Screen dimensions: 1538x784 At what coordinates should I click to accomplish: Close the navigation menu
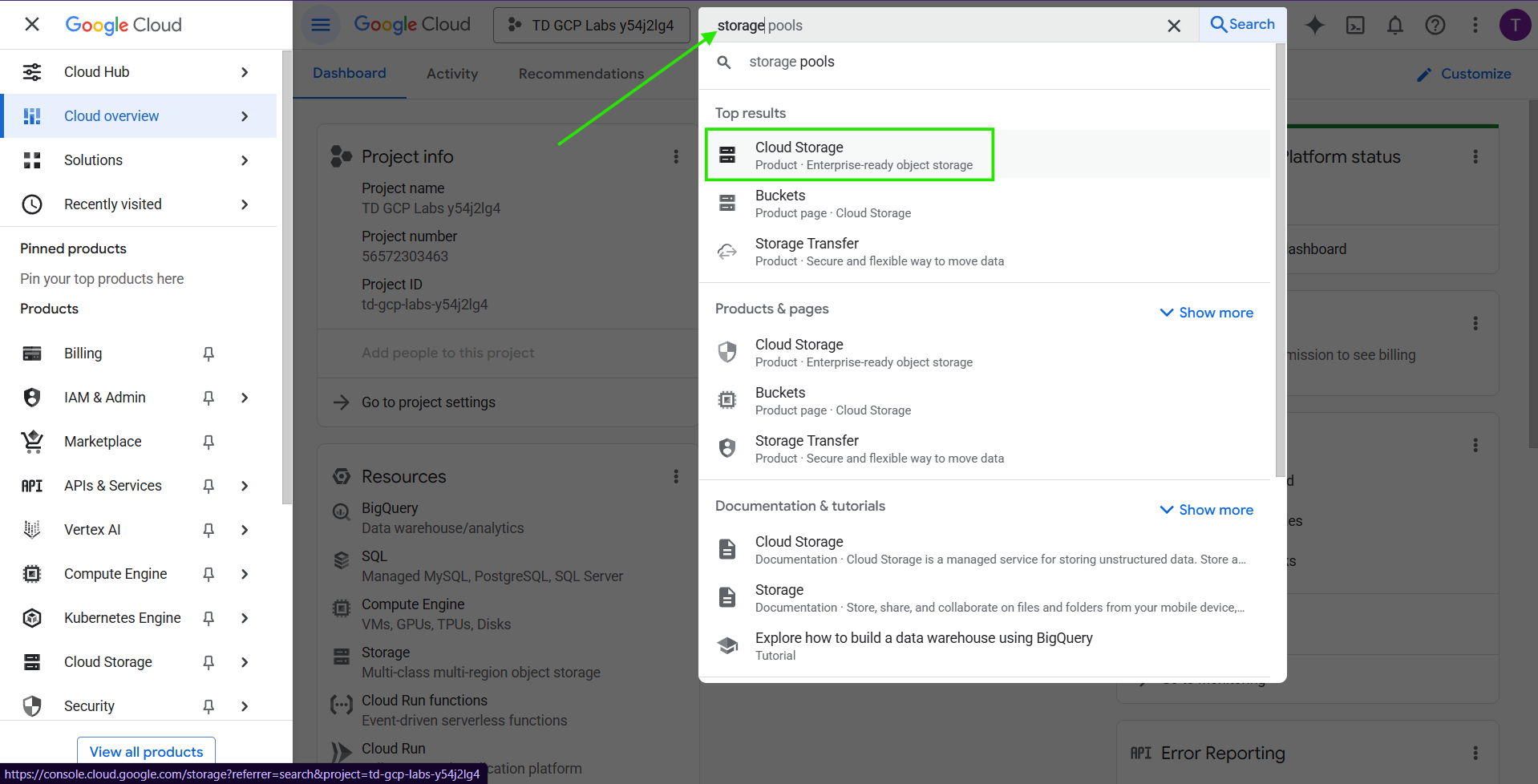coord(32,25)
